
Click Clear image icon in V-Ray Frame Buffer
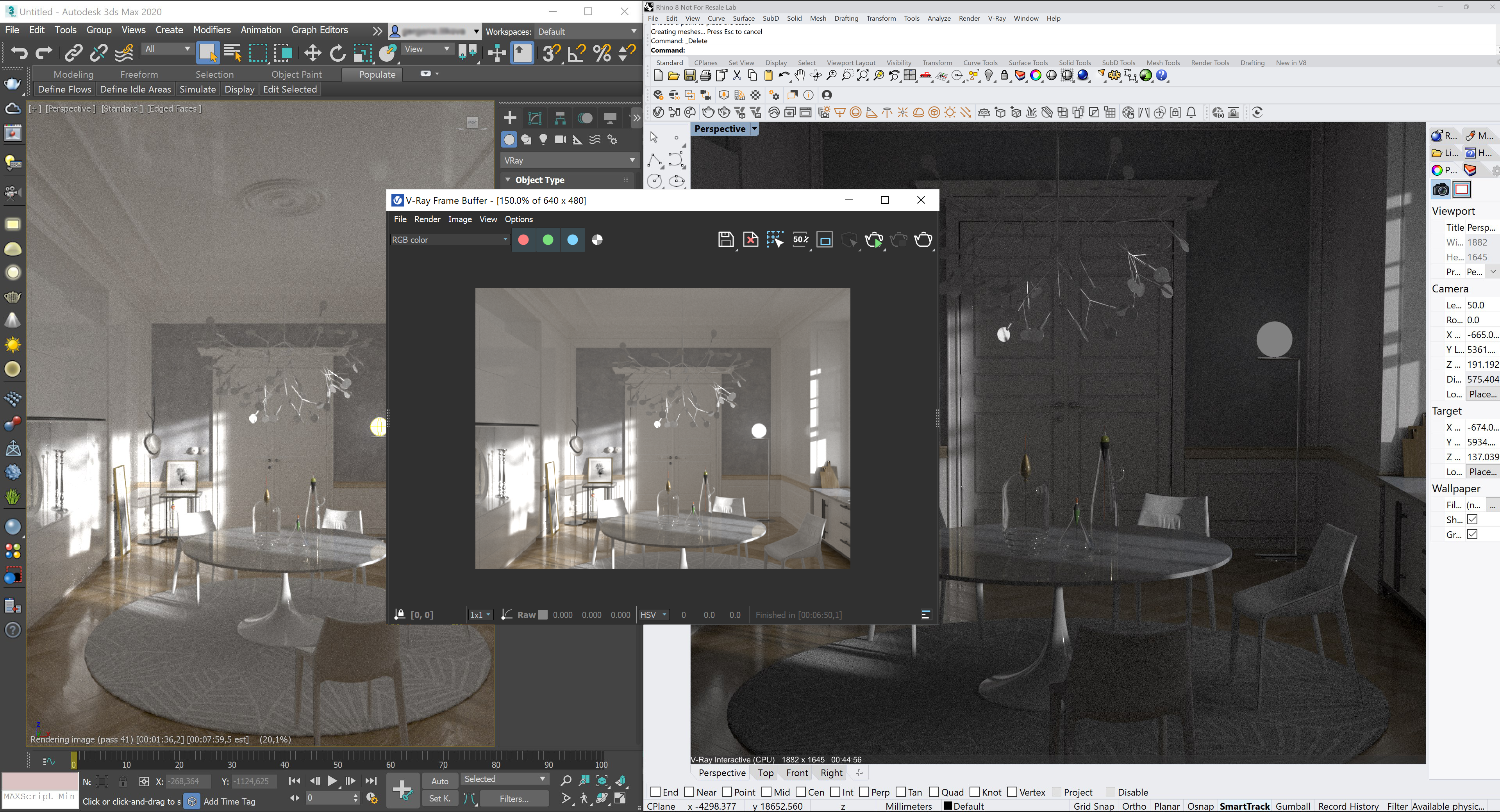point(750,240)
